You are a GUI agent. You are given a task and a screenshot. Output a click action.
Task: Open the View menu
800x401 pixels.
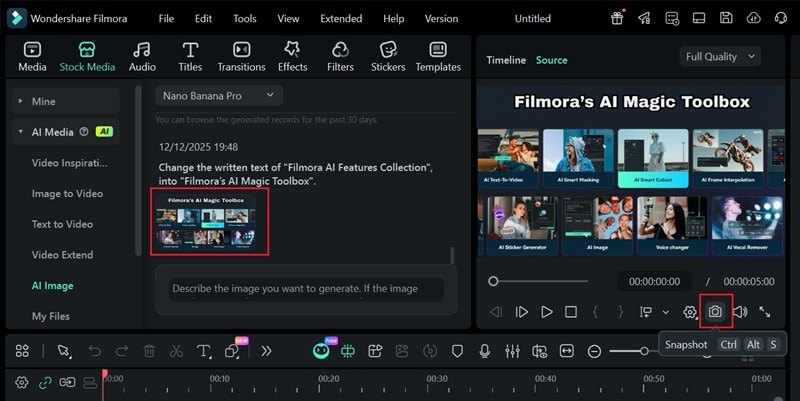coord(288,18)
